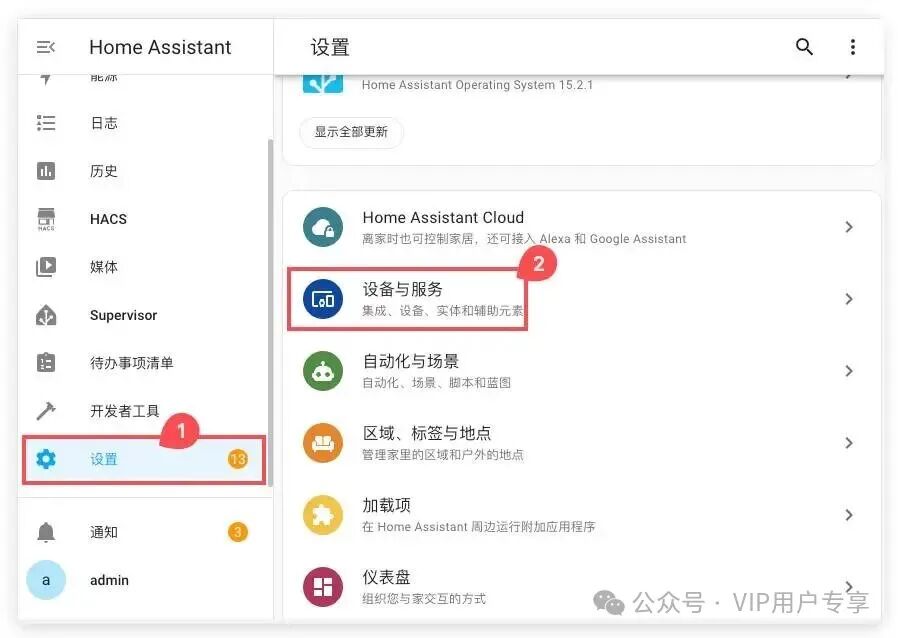Click the 日志 list icon

46,123
